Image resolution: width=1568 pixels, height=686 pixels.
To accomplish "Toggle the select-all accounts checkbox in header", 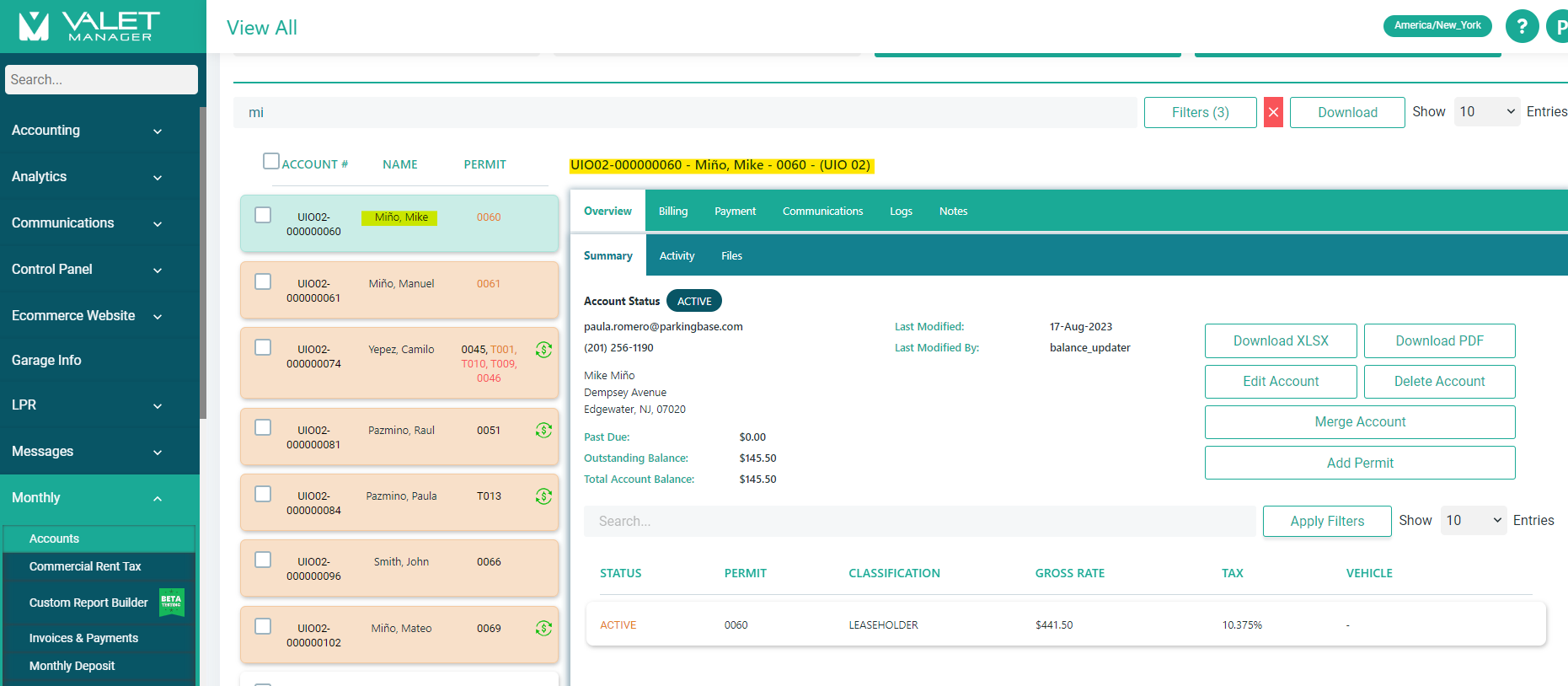I will coord(271,161).
